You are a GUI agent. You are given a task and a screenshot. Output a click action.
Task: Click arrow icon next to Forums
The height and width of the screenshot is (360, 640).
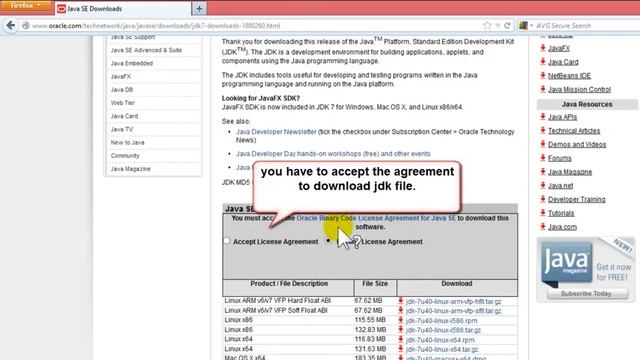pyautogui.click(x=543, y=158)
